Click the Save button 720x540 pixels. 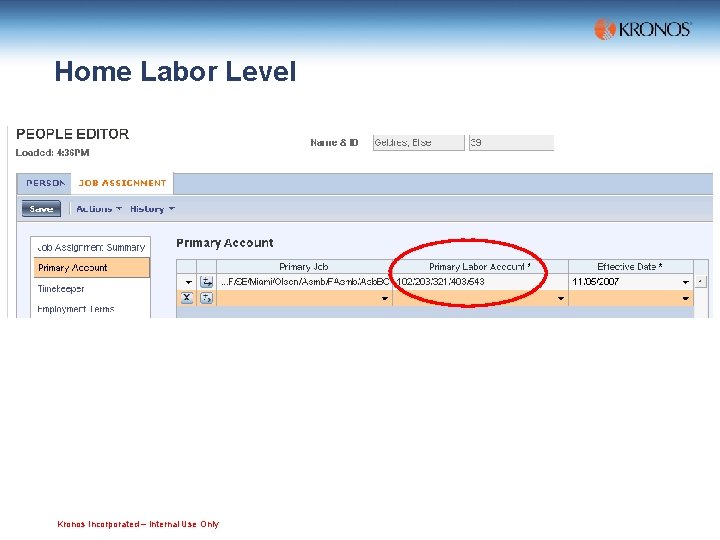point(41,209)
